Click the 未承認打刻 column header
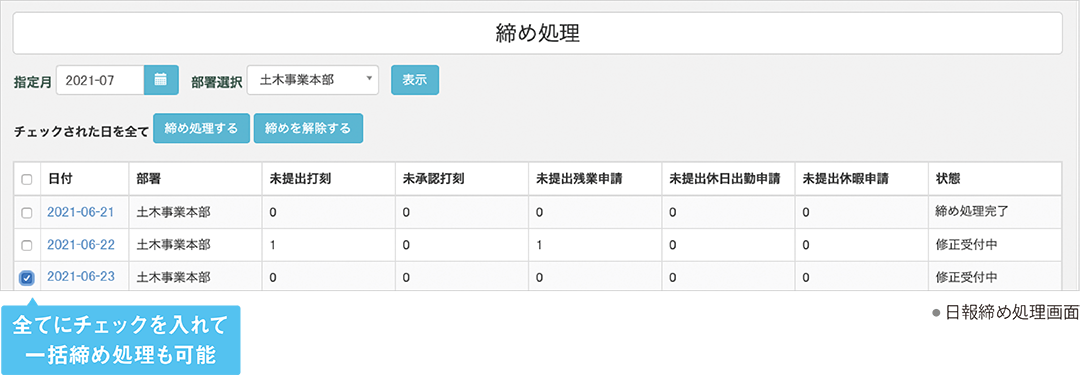 pos(461,179)
